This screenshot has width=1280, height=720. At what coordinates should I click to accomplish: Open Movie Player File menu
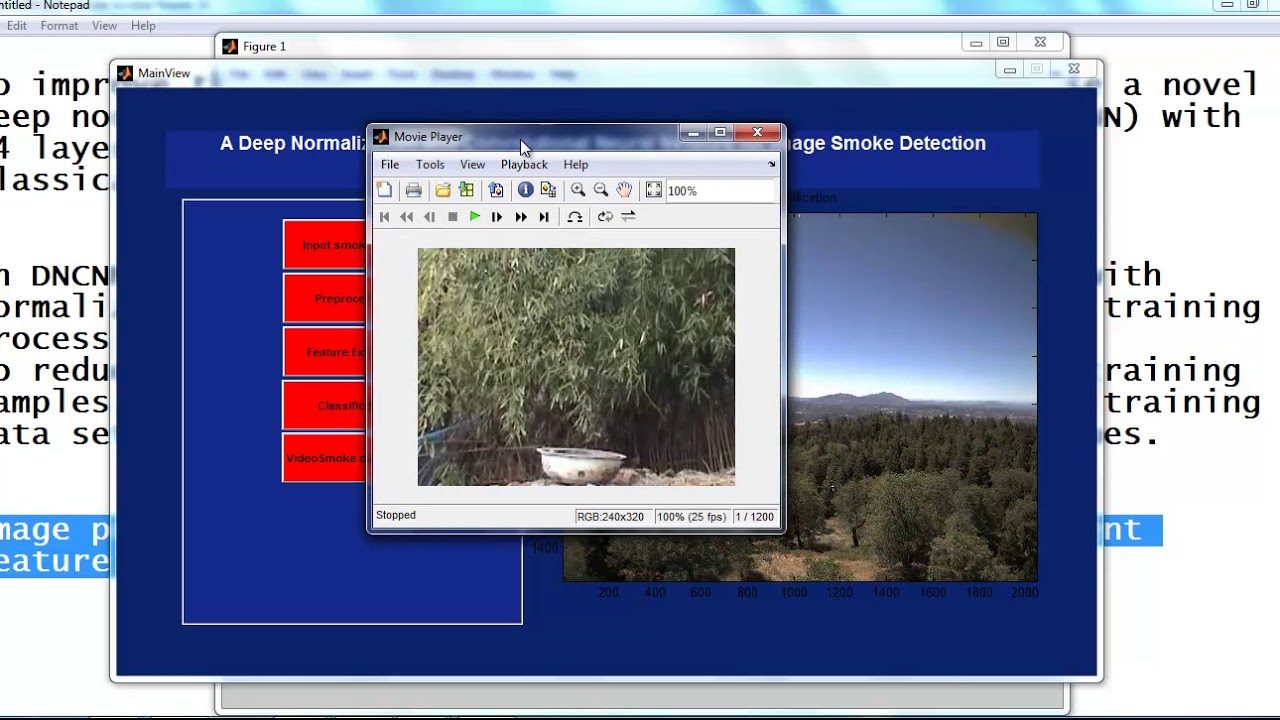[x=390, y=164]
